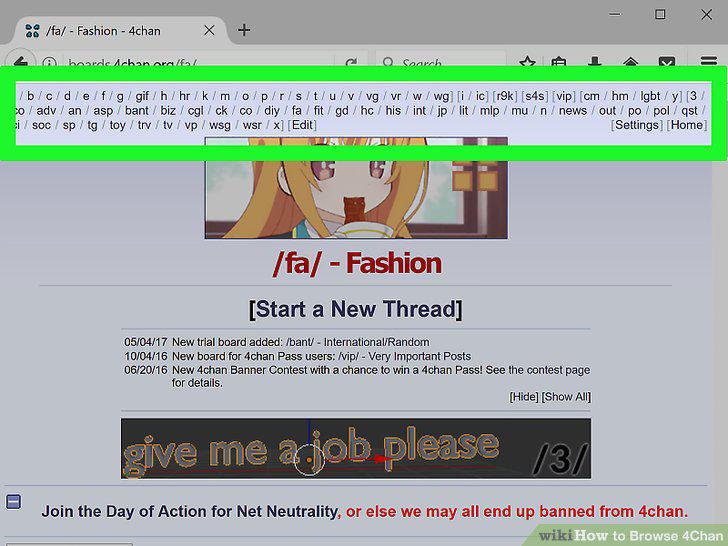Open the /bant/ board link
Image resolution: width=728 pixels, height=546 pixels.
point(136,110)
